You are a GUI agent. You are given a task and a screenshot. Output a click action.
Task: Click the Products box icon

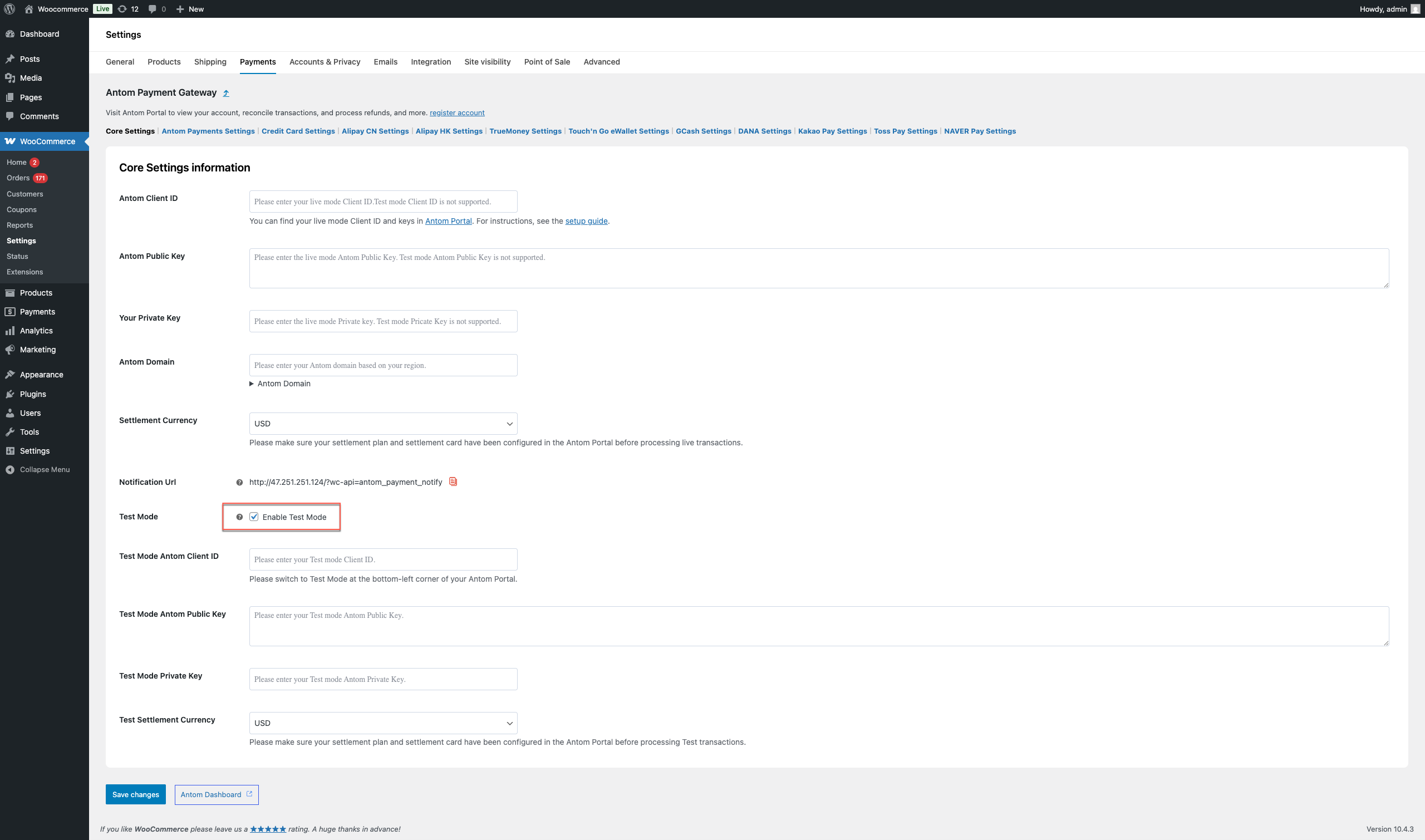click(x=10, y=293)
